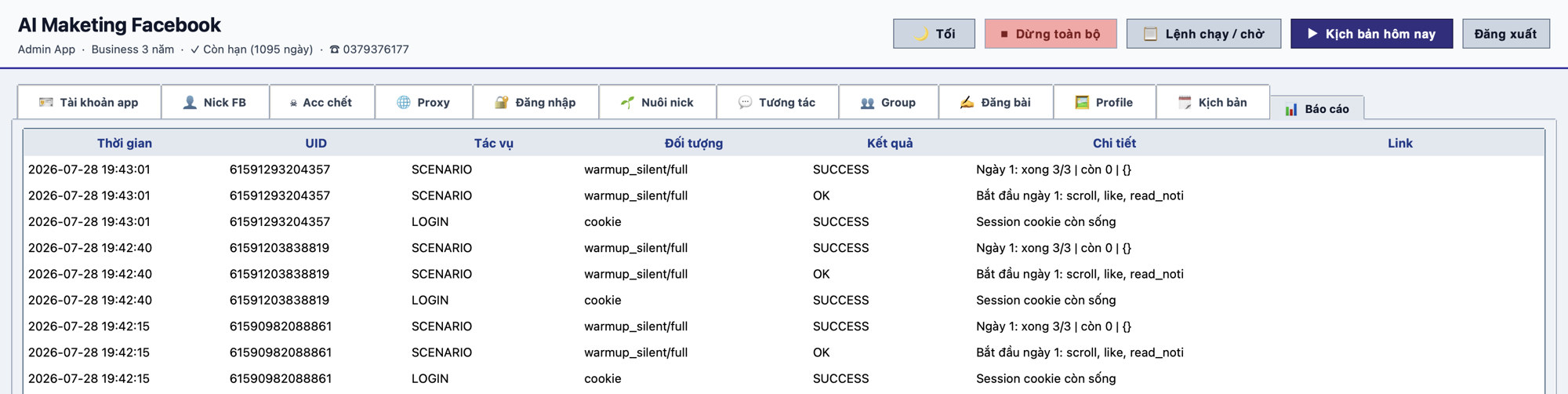1568x394 pixels.
Task: Click the speech bubble icon on Tương tác tab
Action: [x=745, y=102]
